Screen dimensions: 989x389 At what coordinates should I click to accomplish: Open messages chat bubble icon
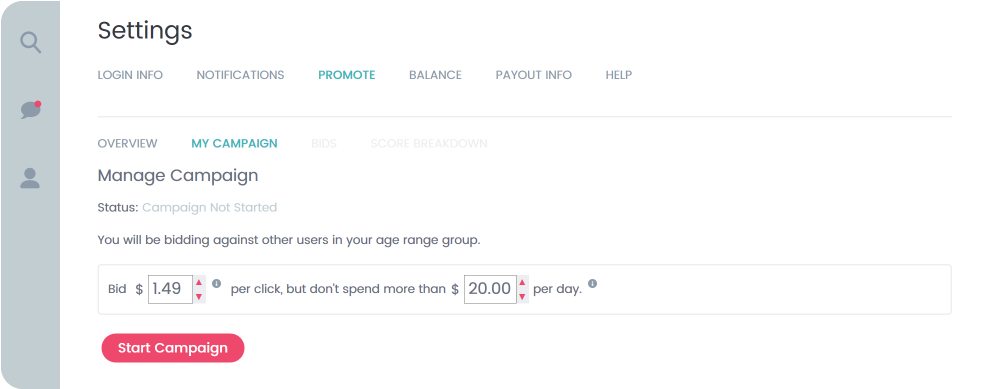[x=30, y=110]
